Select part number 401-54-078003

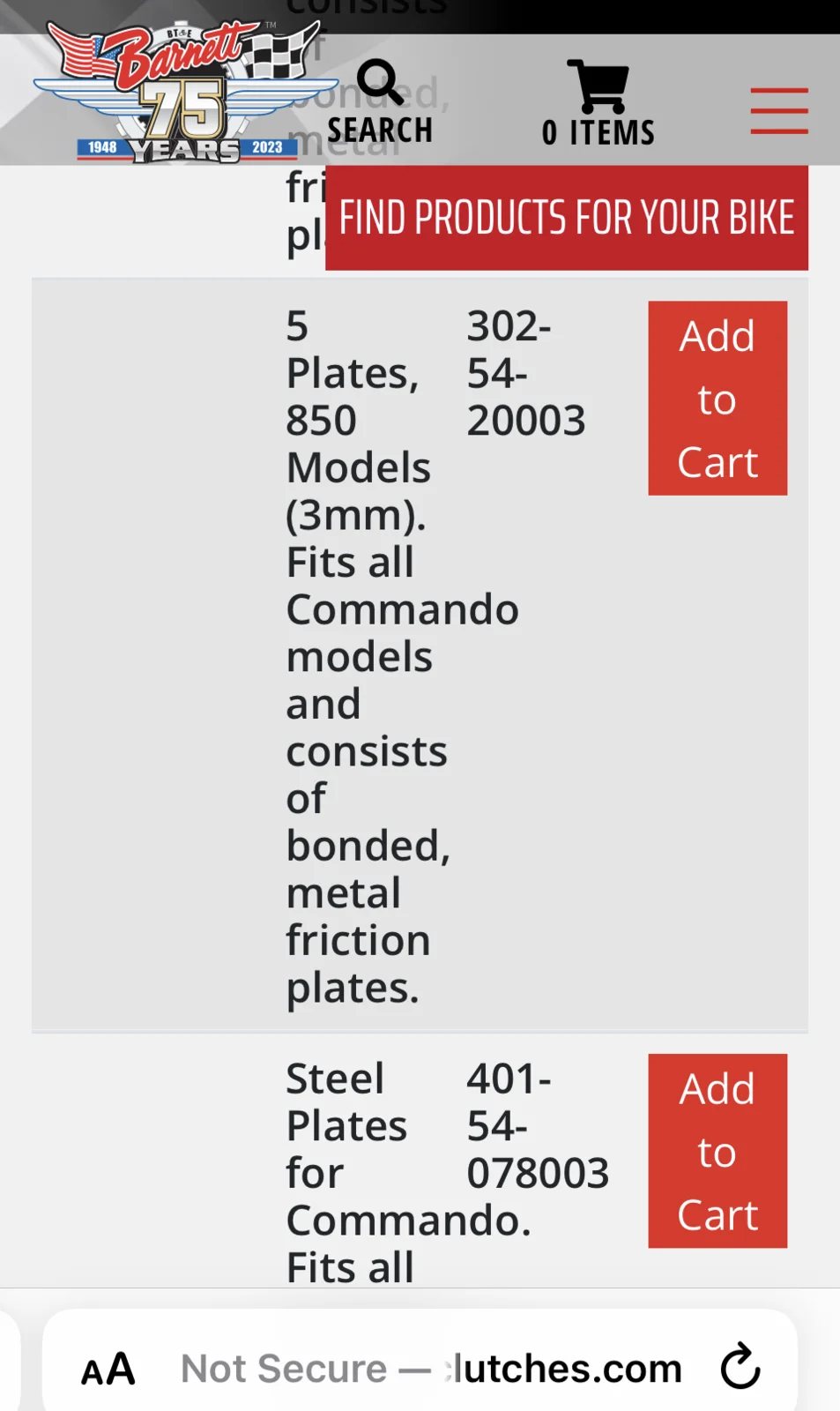pyautogui.click(x=537, y=1125)
